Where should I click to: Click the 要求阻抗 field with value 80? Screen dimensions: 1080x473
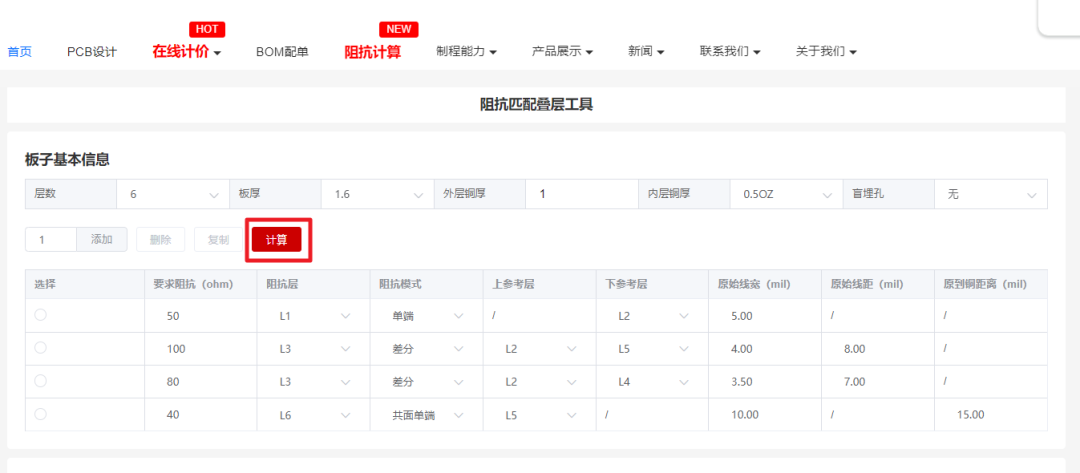point(200,381)
